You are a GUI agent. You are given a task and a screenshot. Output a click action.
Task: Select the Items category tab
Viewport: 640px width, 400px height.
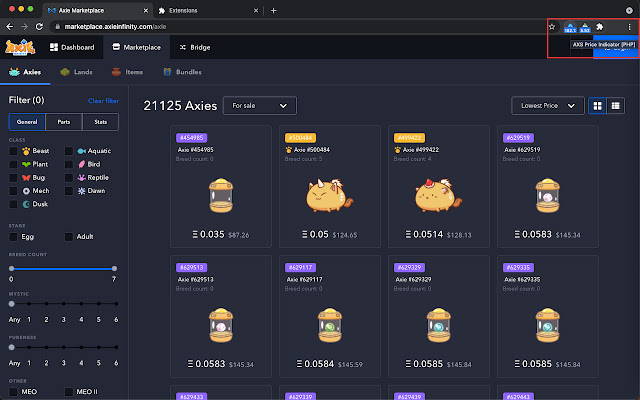click(127, 72)
